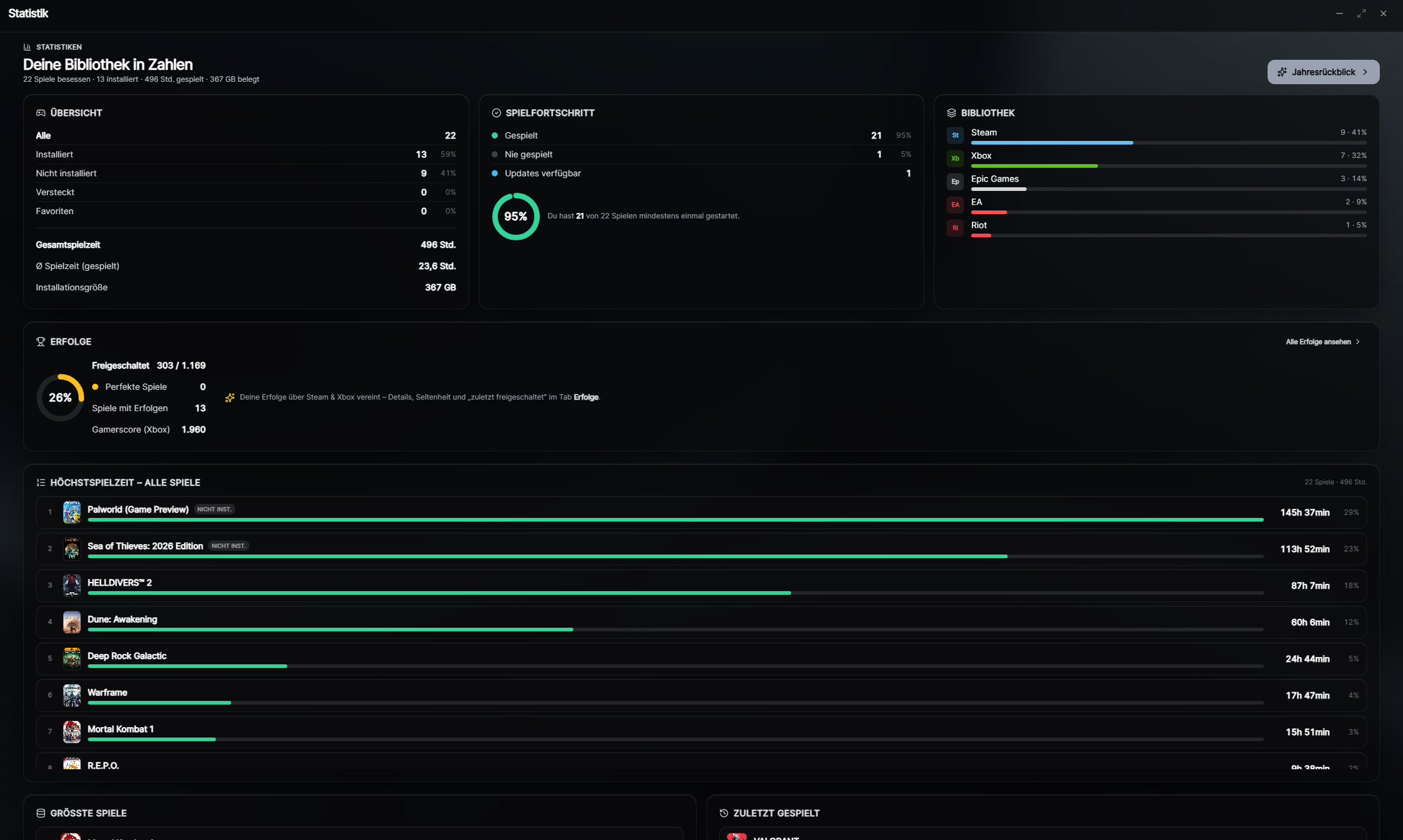Image resolution: width=1403 pixels, height=840 pixels.
Task: Click the Alle Erfolge ansehen link
Action: coord(1322,342)
